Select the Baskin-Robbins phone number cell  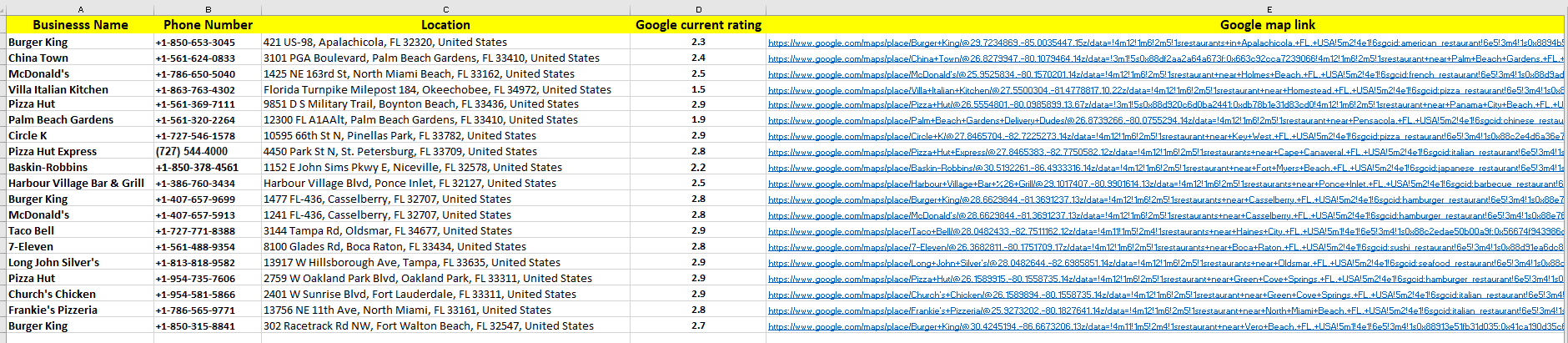point(197,167)
